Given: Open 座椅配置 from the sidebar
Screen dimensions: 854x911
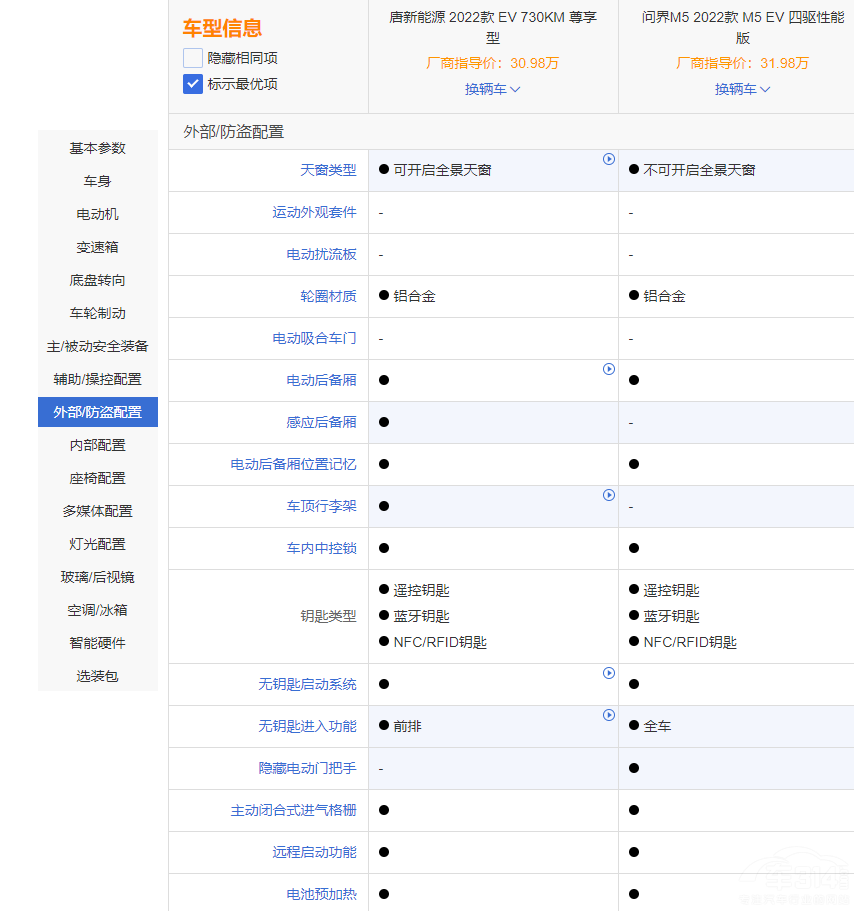Looking at the screenshot, I should click(98, 478).
